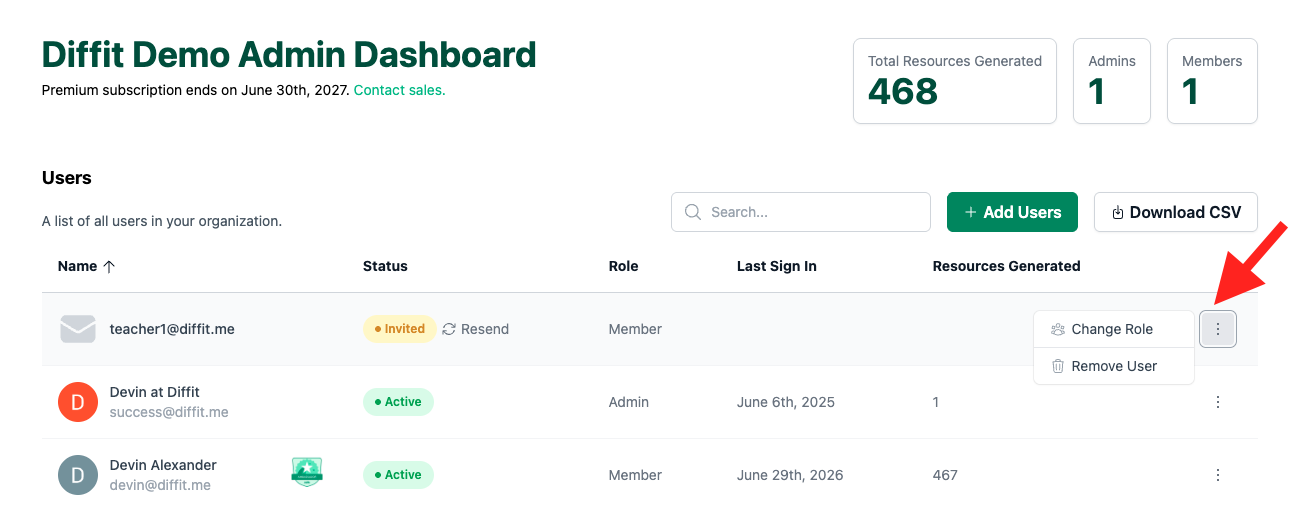Click the Change Role people icon

[1058, 329]
